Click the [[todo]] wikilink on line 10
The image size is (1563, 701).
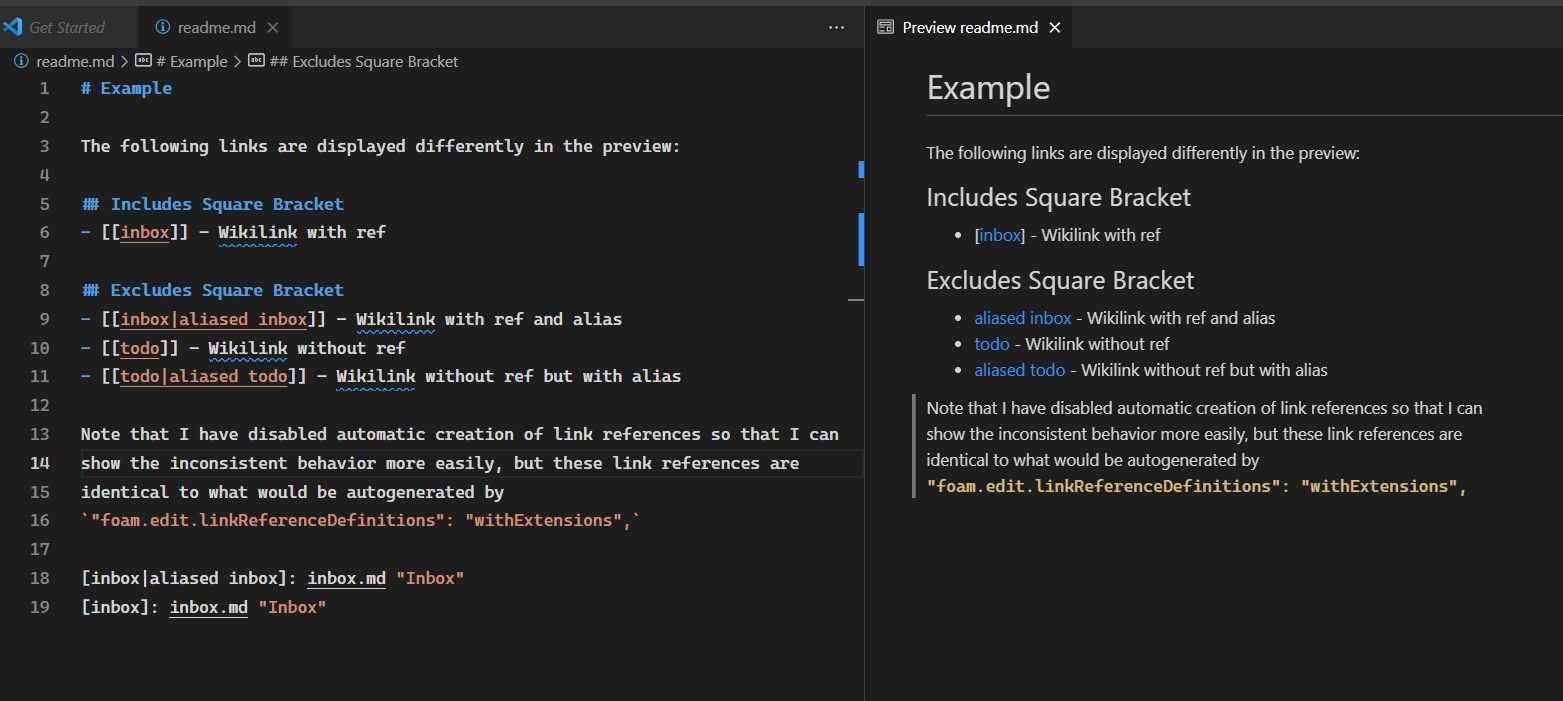click(140, 349)
